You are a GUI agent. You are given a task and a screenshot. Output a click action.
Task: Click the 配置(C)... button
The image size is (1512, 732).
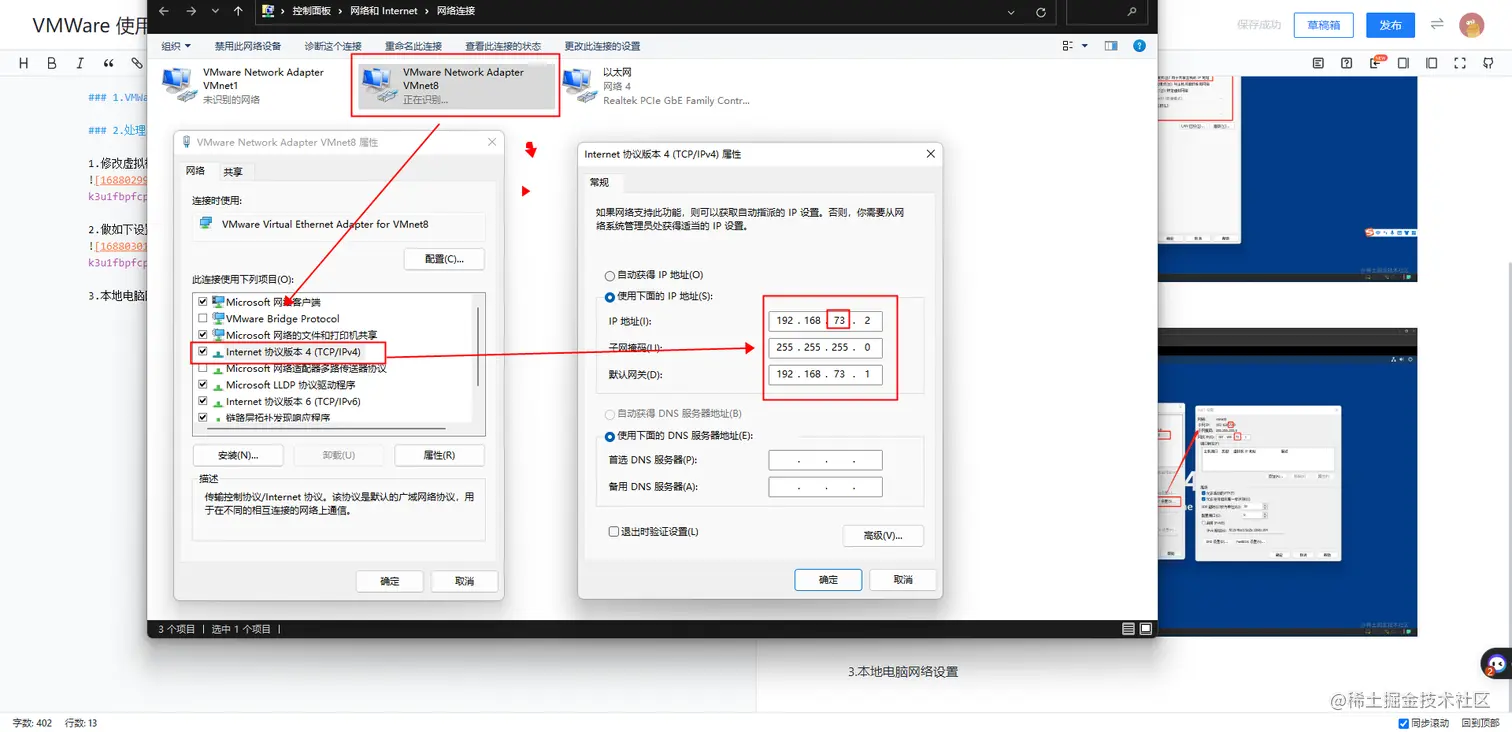point(444,259)
